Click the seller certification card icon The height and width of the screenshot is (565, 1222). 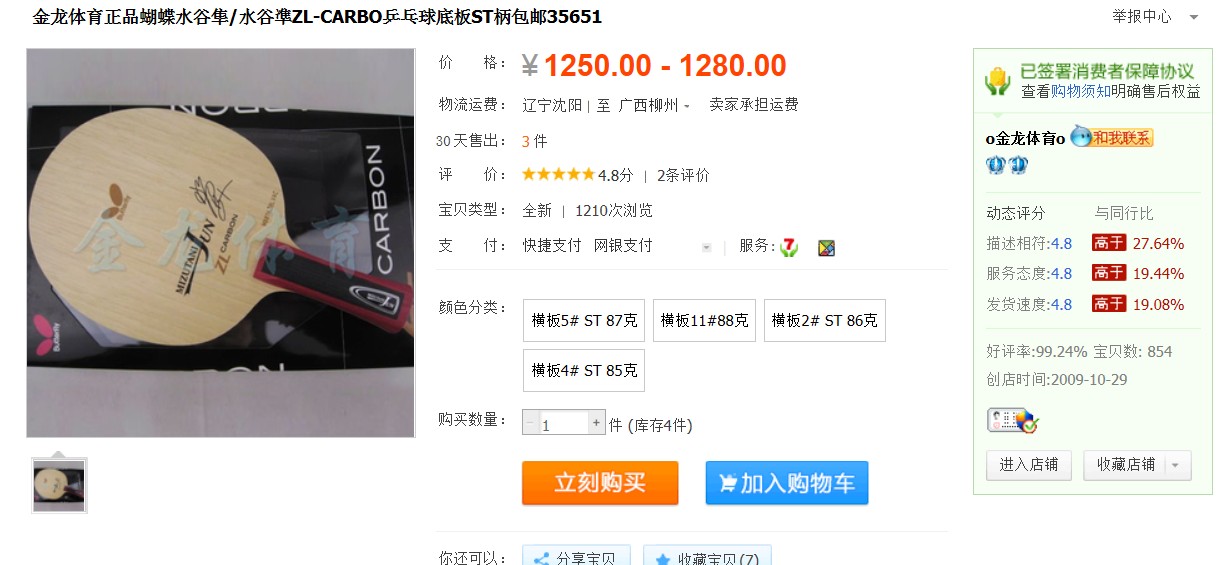coord(1013,420)
